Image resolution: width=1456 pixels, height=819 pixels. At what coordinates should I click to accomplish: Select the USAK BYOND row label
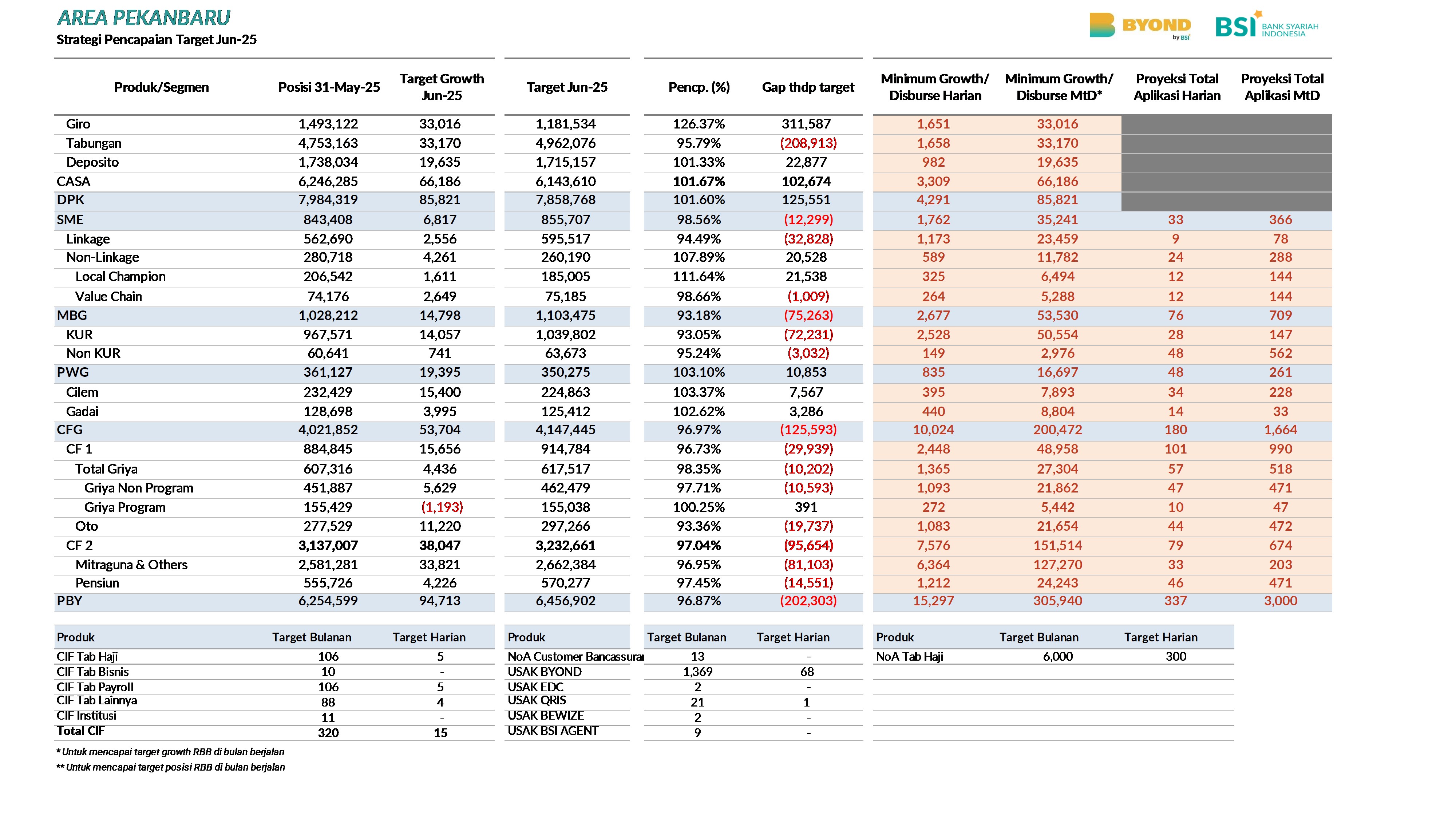544,672
